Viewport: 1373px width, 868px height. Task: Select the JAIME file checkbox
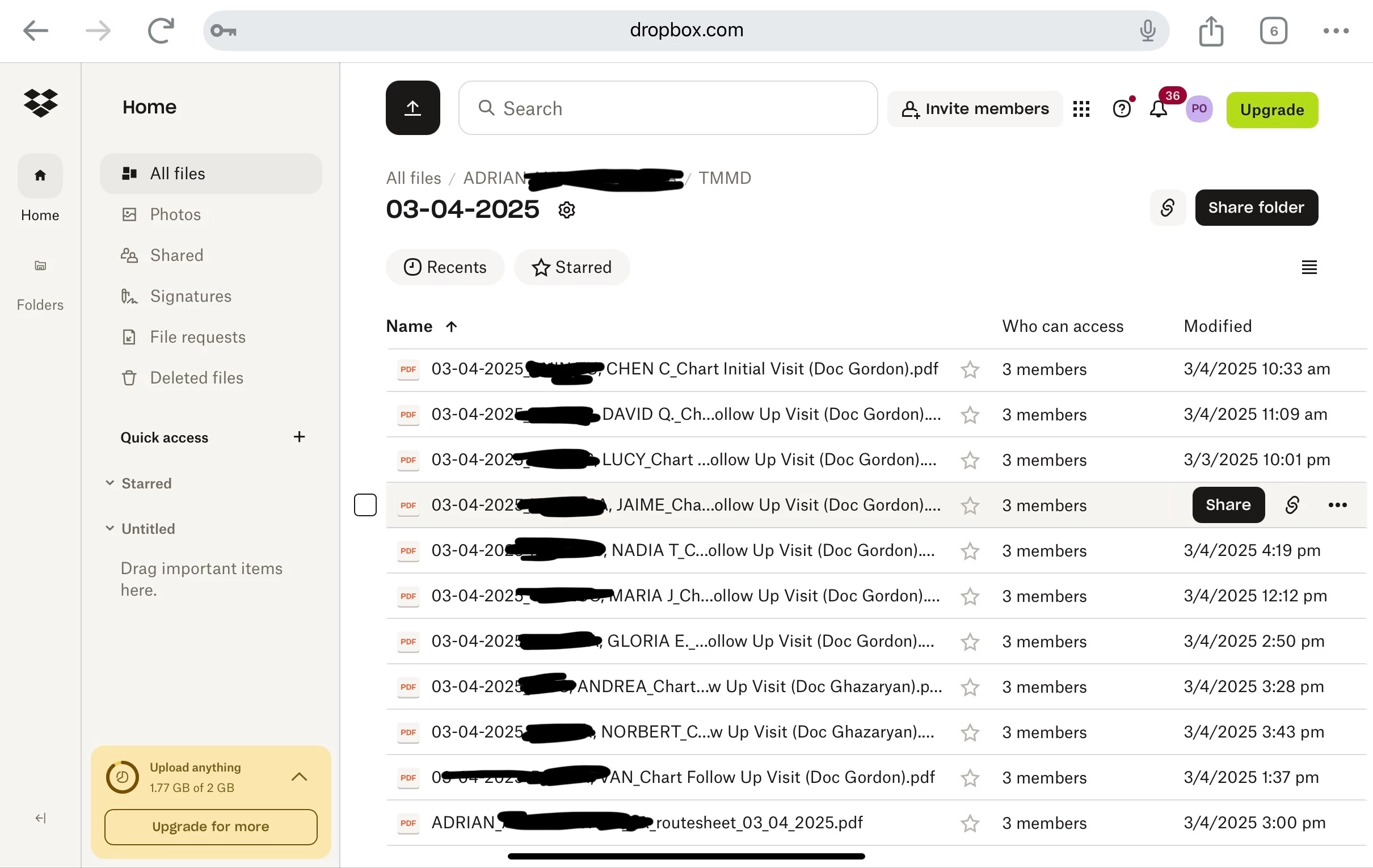click(x=365, y=505)
